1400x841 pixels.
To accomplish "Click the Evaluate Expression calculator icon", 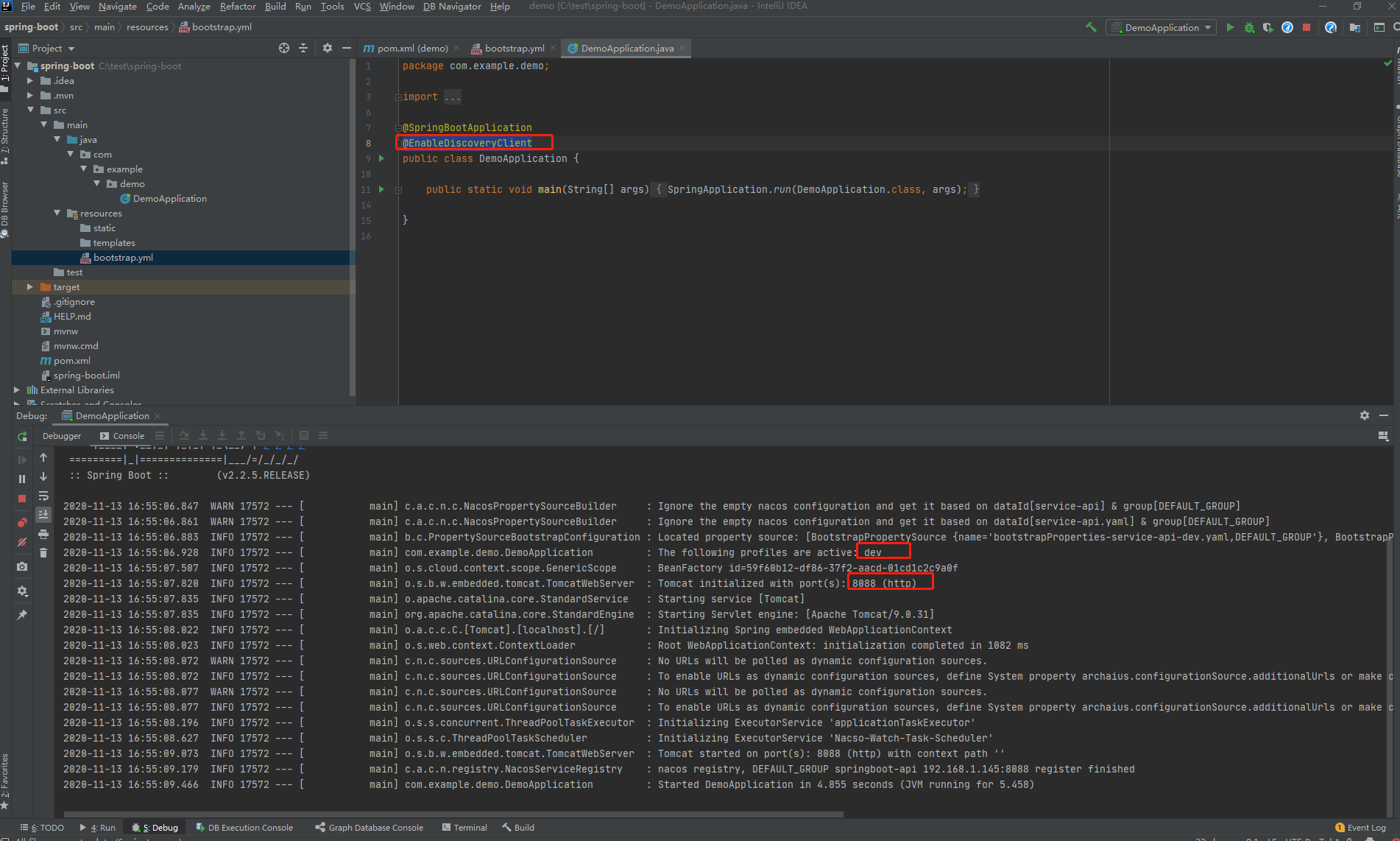I will click(303, 435).
